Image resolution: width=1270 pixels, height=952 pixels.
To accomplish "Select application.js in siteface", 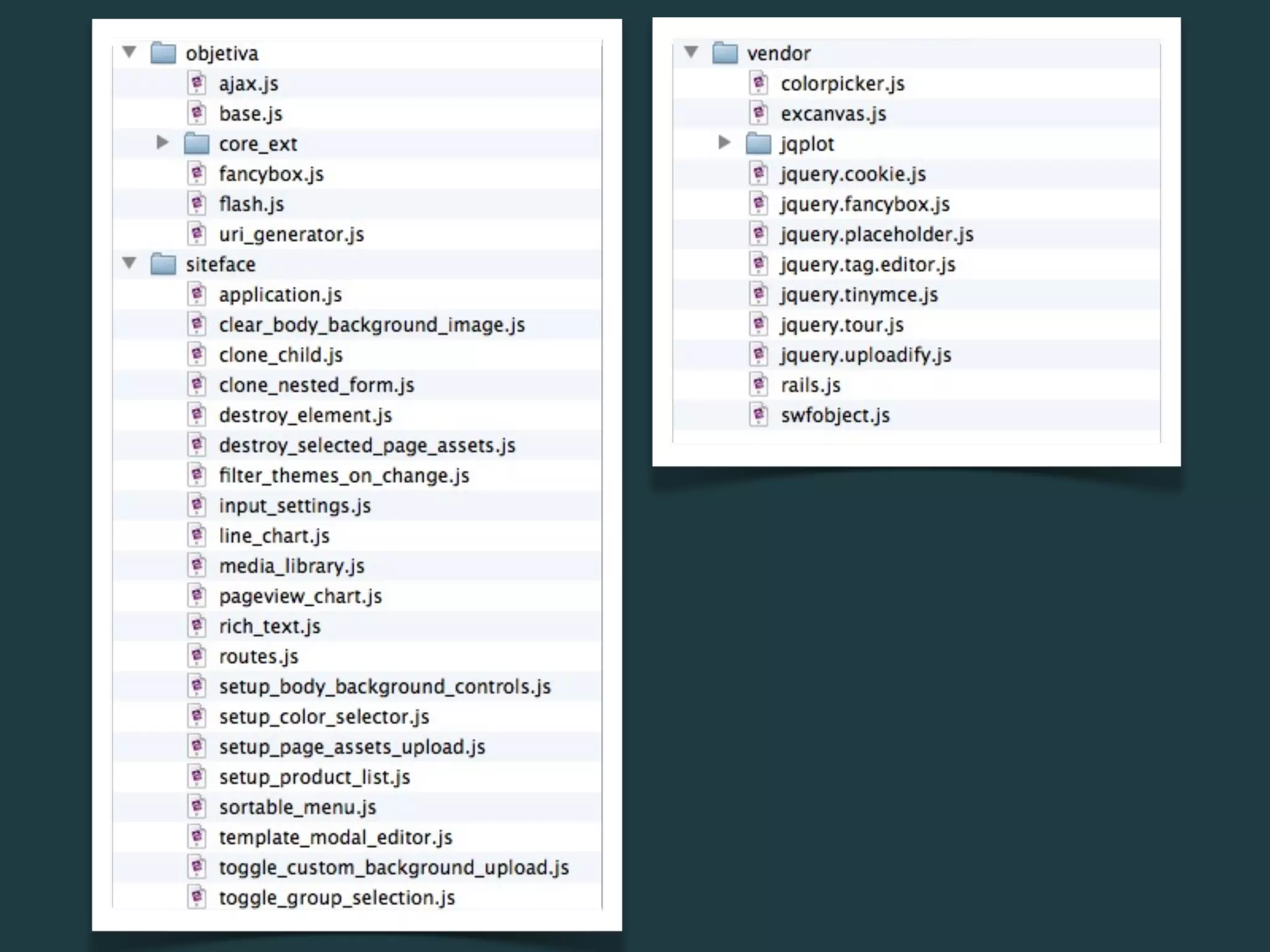I will pos(280,295).
